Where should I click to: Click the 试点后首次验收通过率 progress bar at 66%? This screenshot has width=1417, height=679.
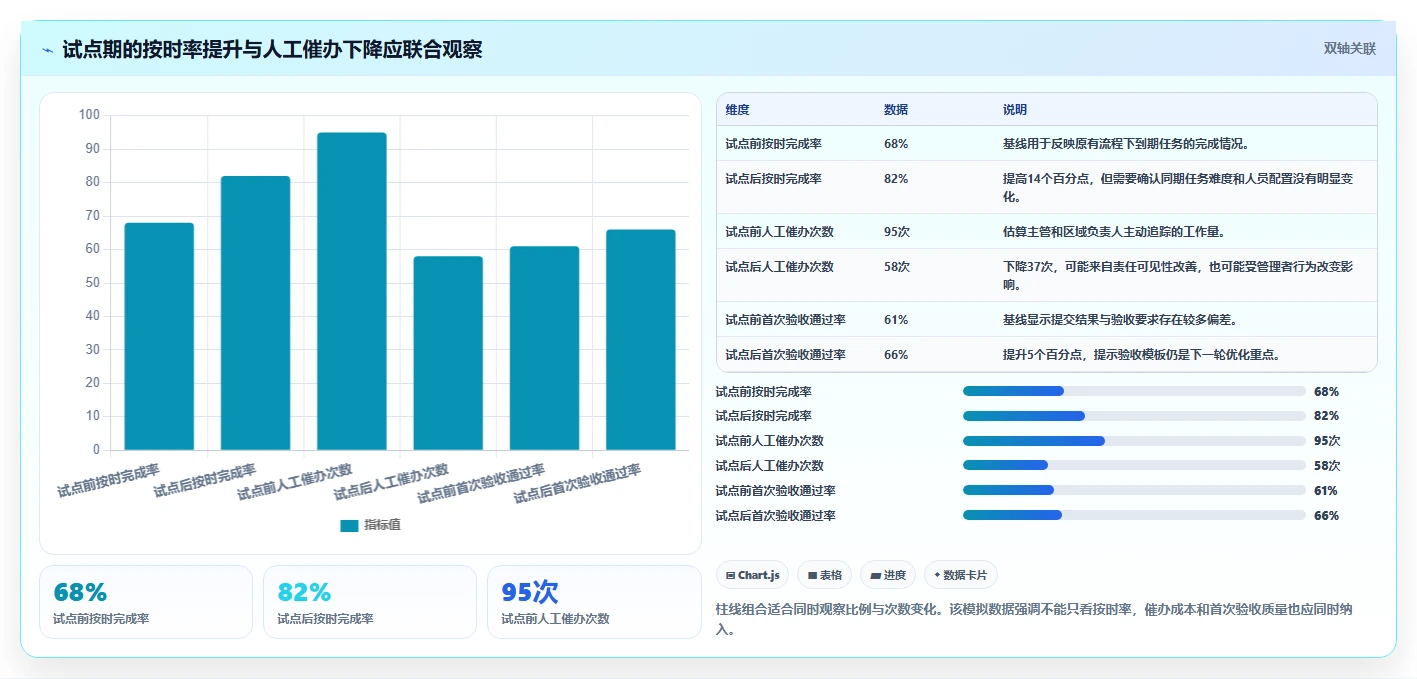[1134, 515]
